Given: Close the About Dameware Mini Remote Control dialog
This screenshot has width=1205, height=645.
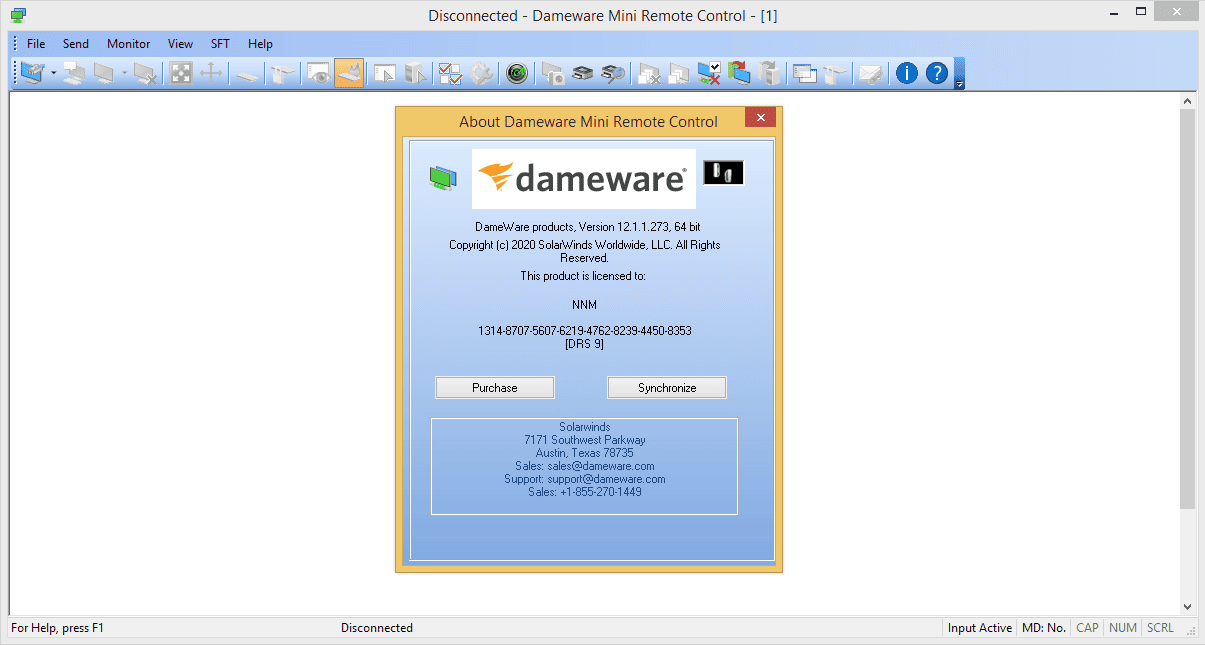Looking at the screenshot, I should tap(760, 118).
